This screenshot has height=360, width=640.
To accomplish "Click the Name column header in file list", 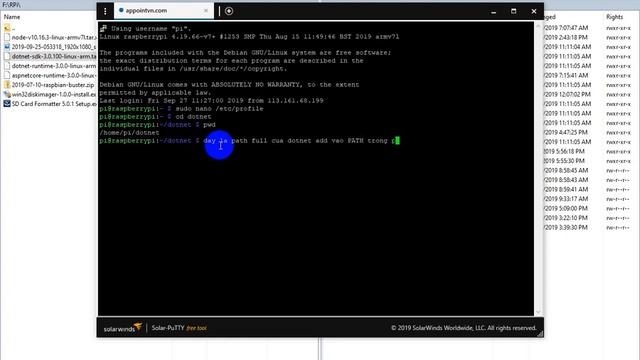I will (x=12, y=17).
